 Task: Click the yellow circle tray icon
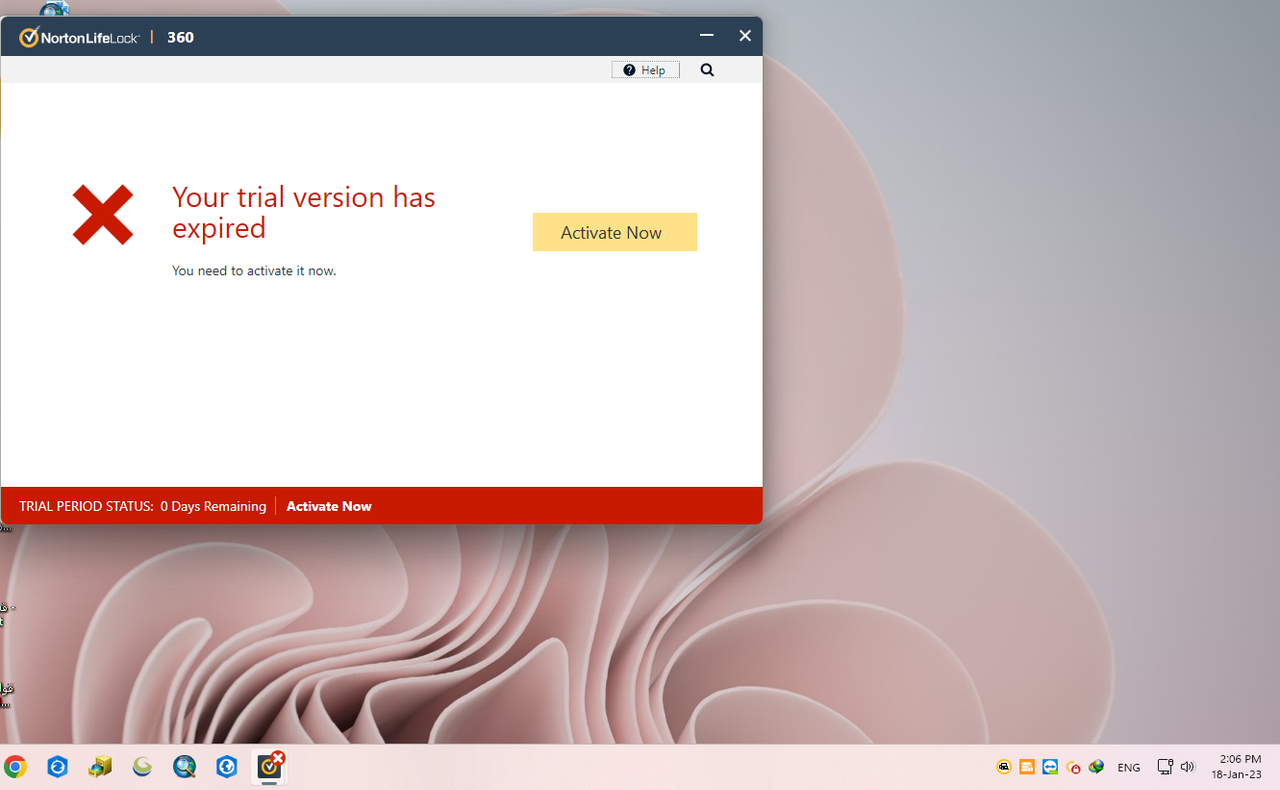point(1004,767)
